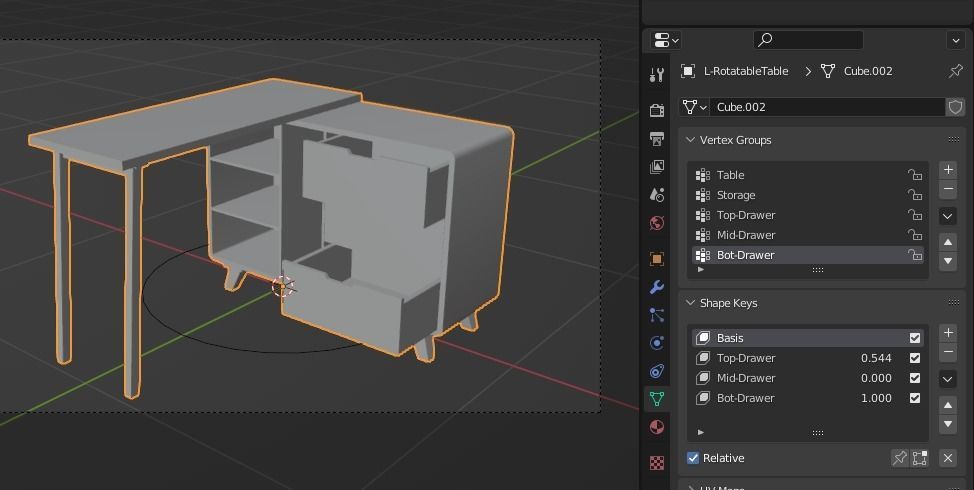Click the properties search field
Screen dimensions: 974x490
pos(808,40)
